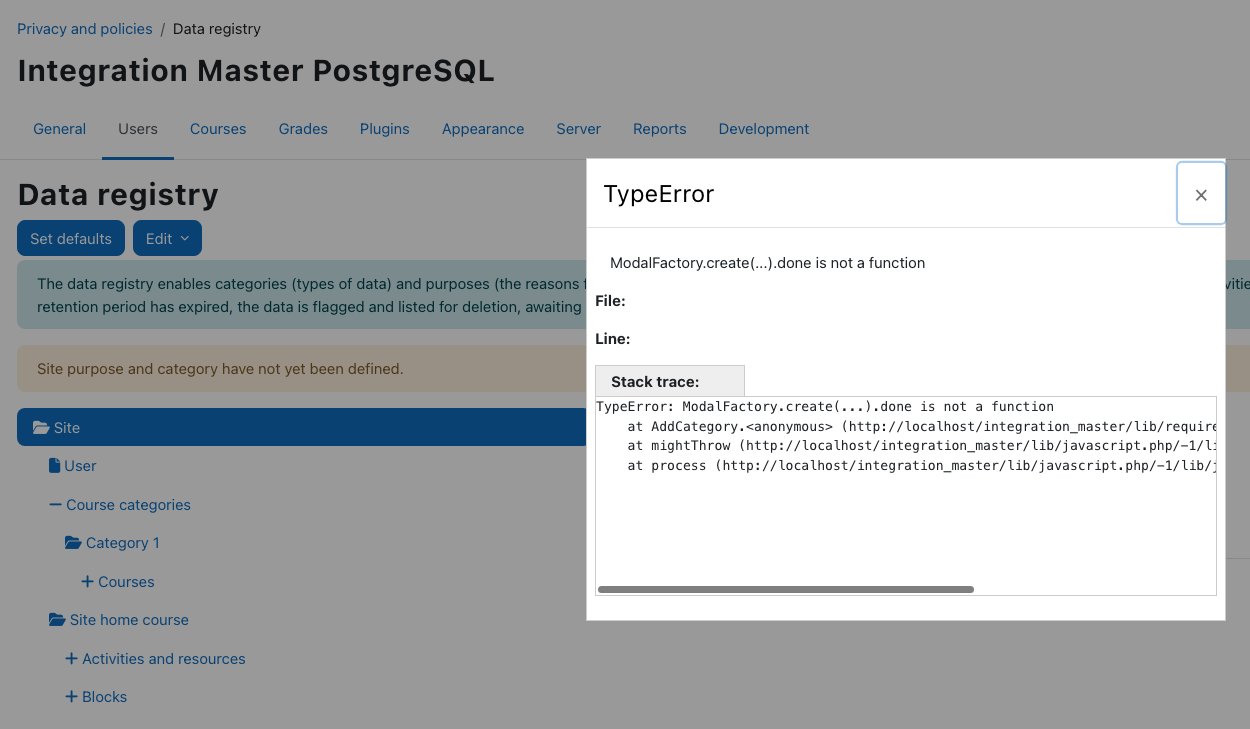This screenshot has height=729, width=1250.
Task: Click the Stack trace label tab
Action: [670, 381]
